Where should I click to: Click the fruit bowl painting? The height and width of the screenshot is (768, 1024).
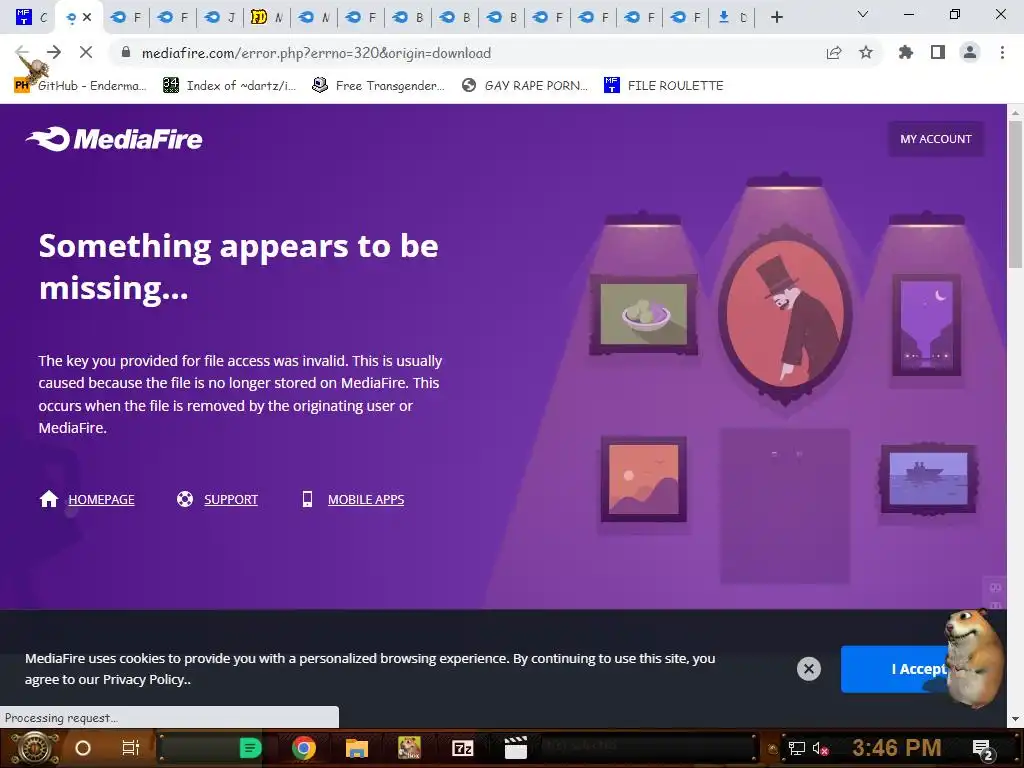[x=644, y=314]
